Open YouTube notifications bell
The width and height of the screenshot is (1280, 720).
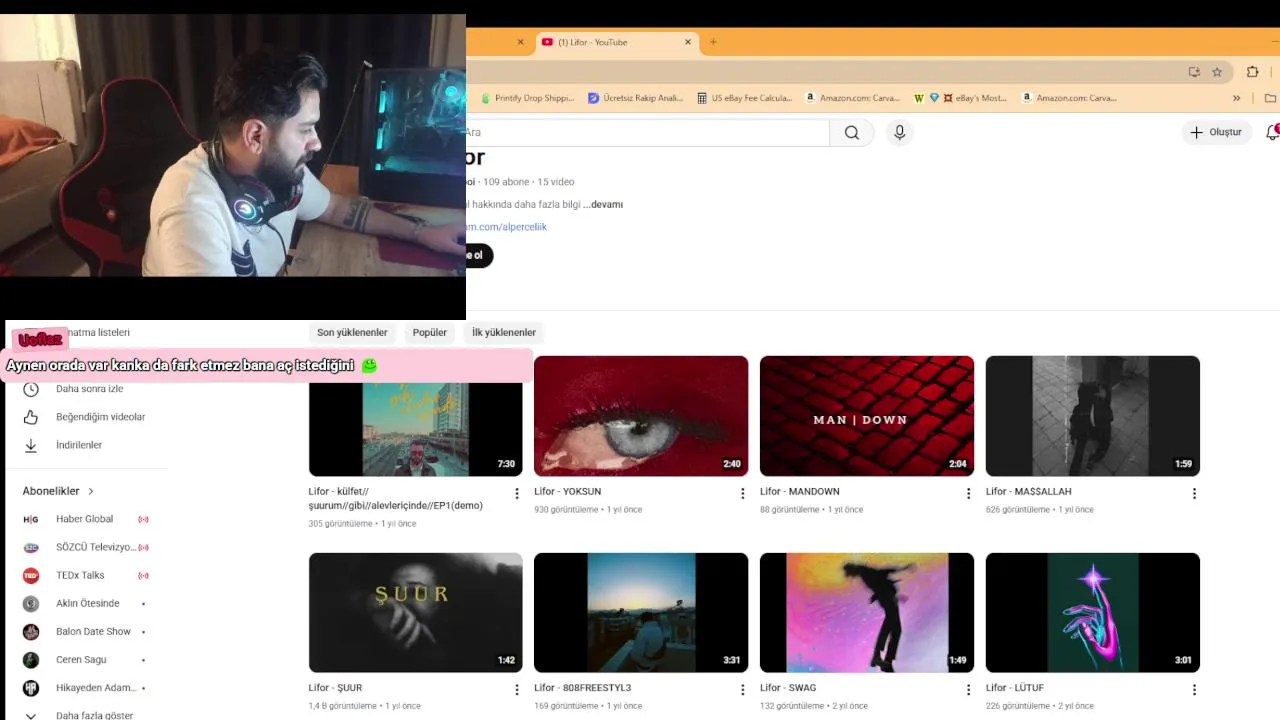point(1272,132)
